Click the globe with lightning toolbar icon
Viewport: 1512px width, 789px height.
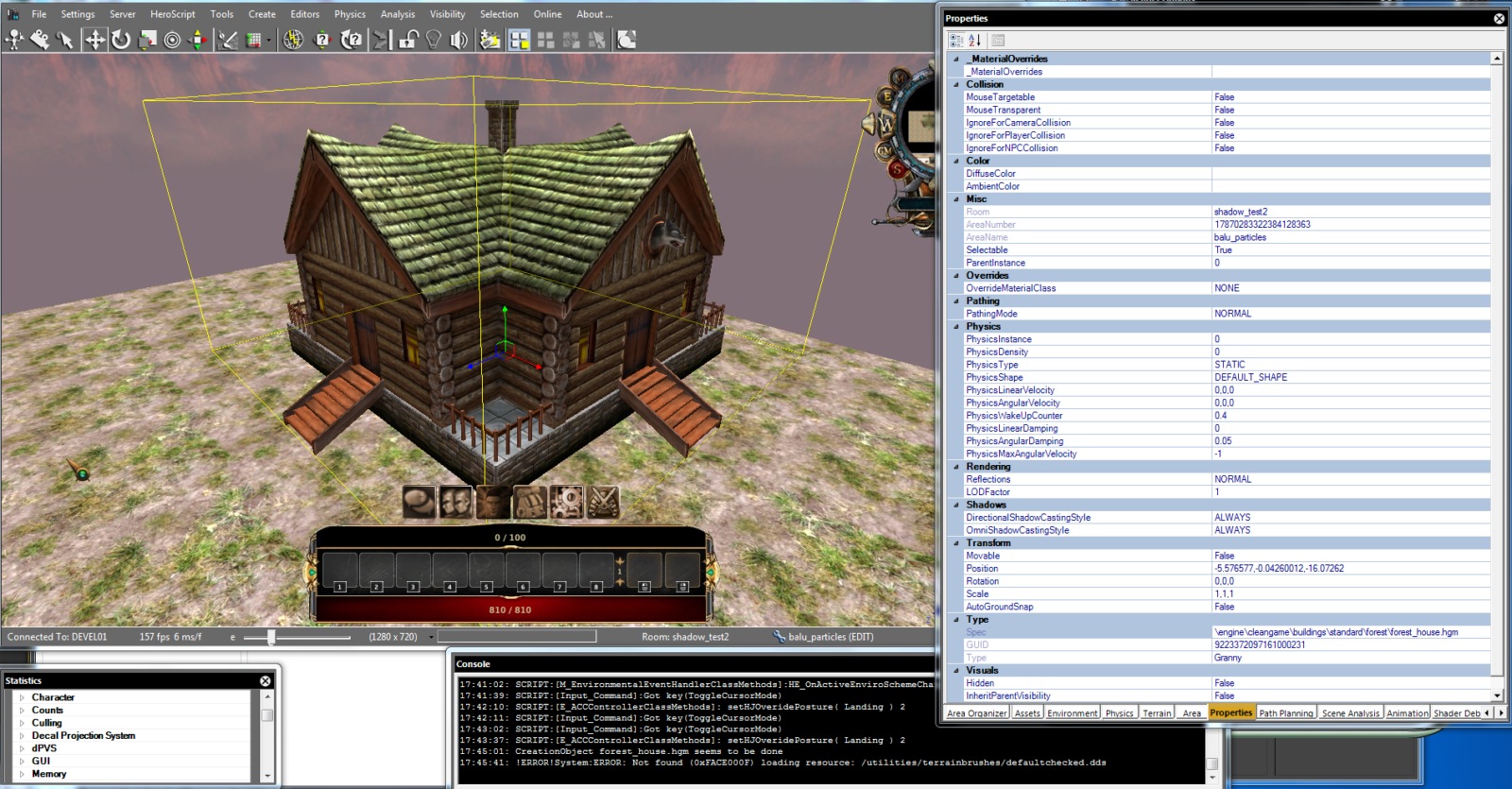point(294,40)
